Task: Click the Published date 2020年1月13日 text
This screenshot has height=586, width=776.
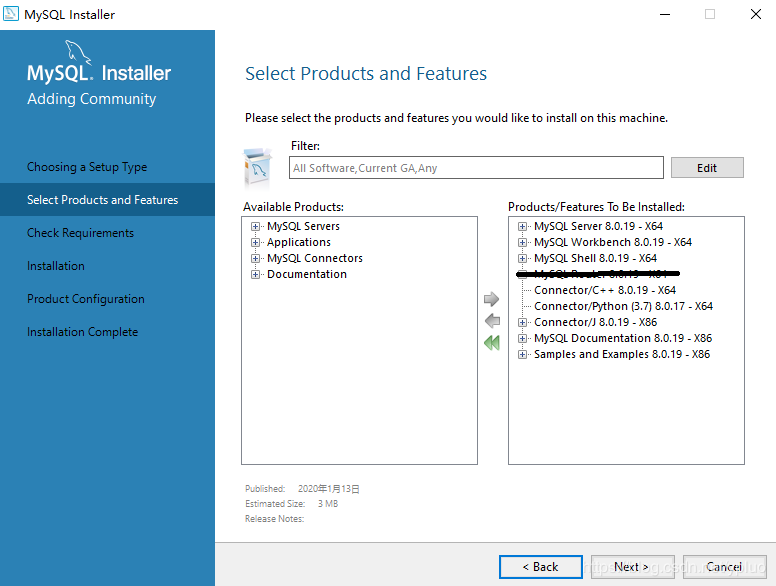Action: pos(302,489)
